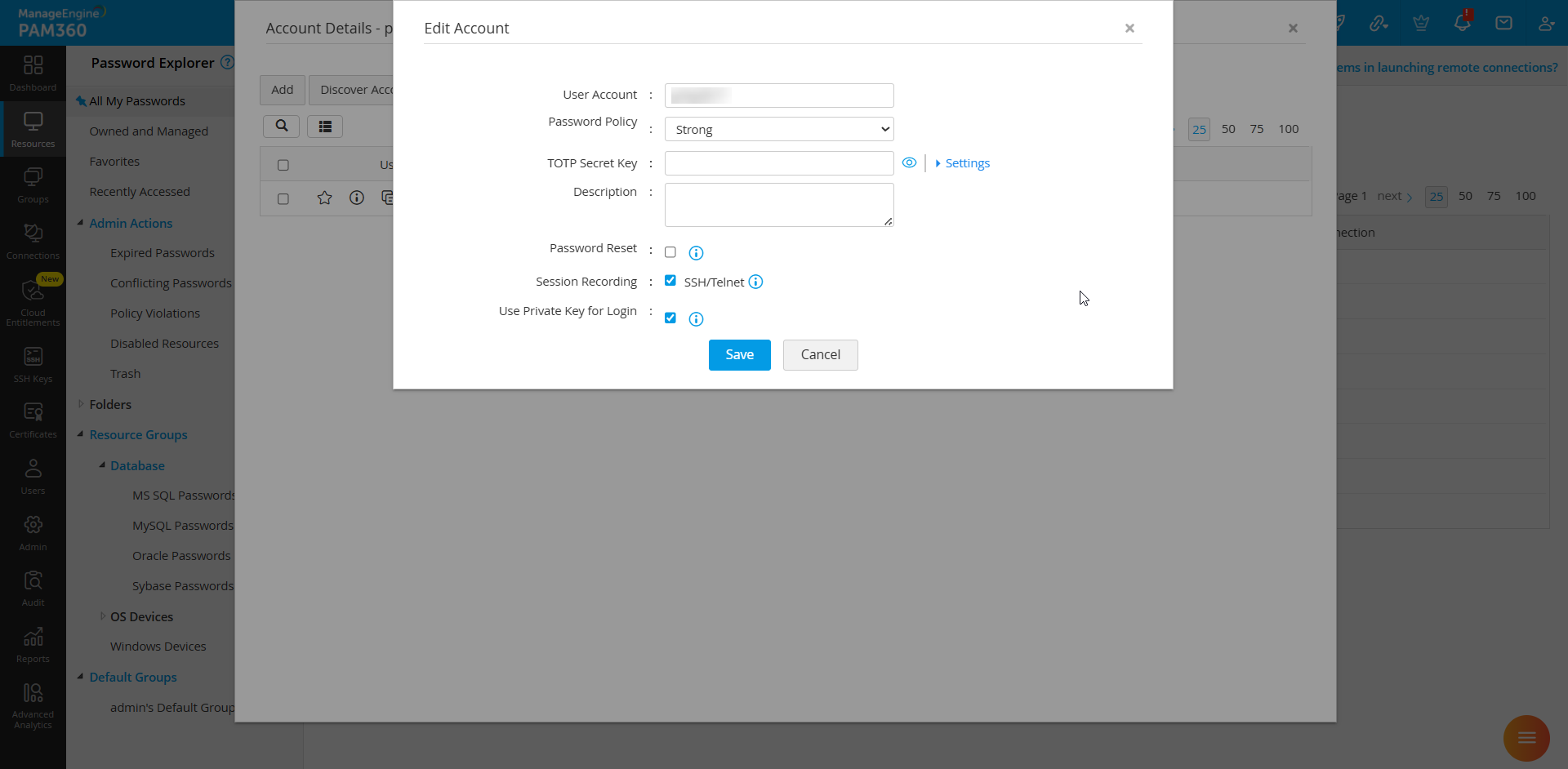View notifications via the bell icon
Image resolution: width=1568 pixels, height=769 pixels.
[x=1462, y=22]
